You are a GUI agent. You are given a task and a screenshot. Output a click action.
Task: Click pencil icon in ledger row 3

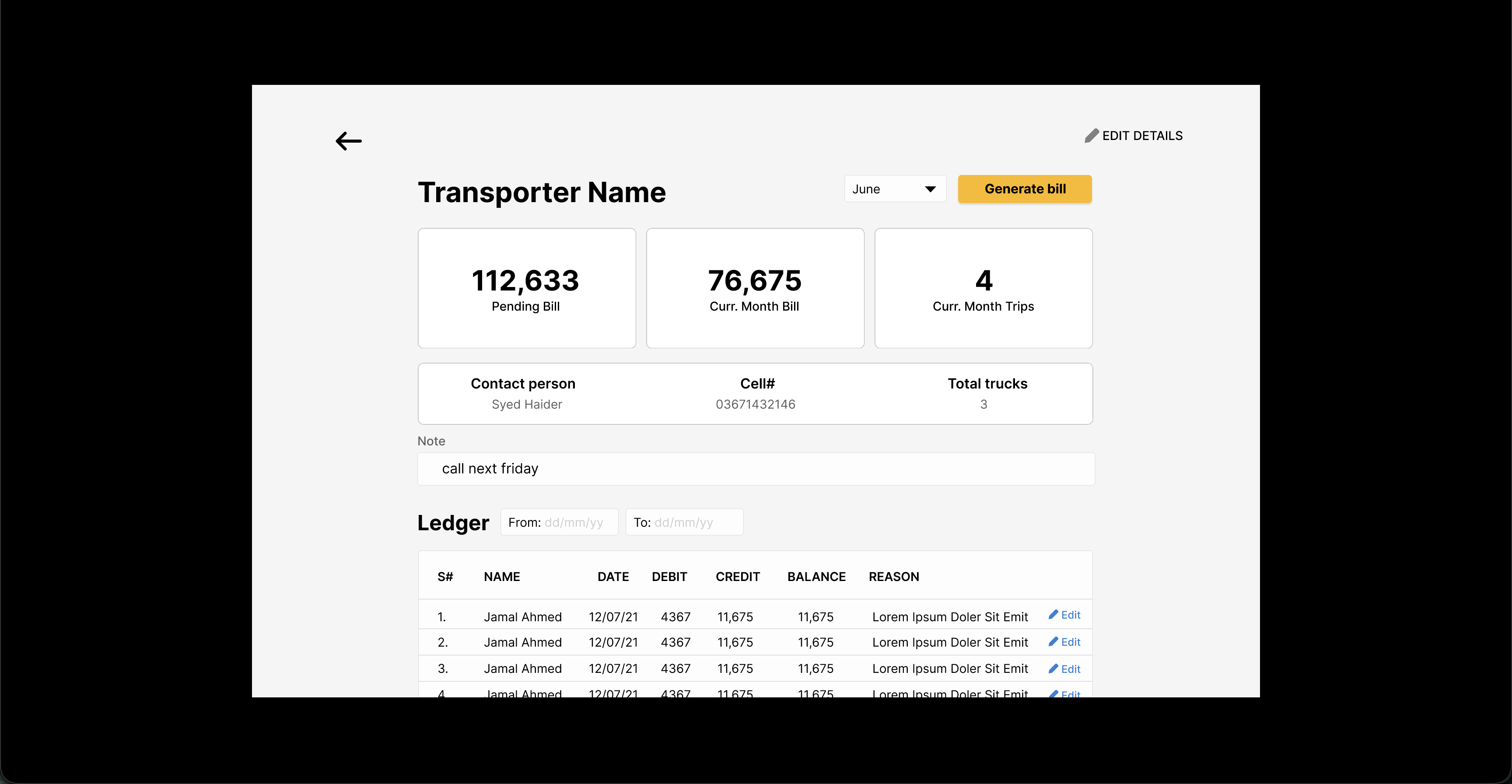(1053, 668)
